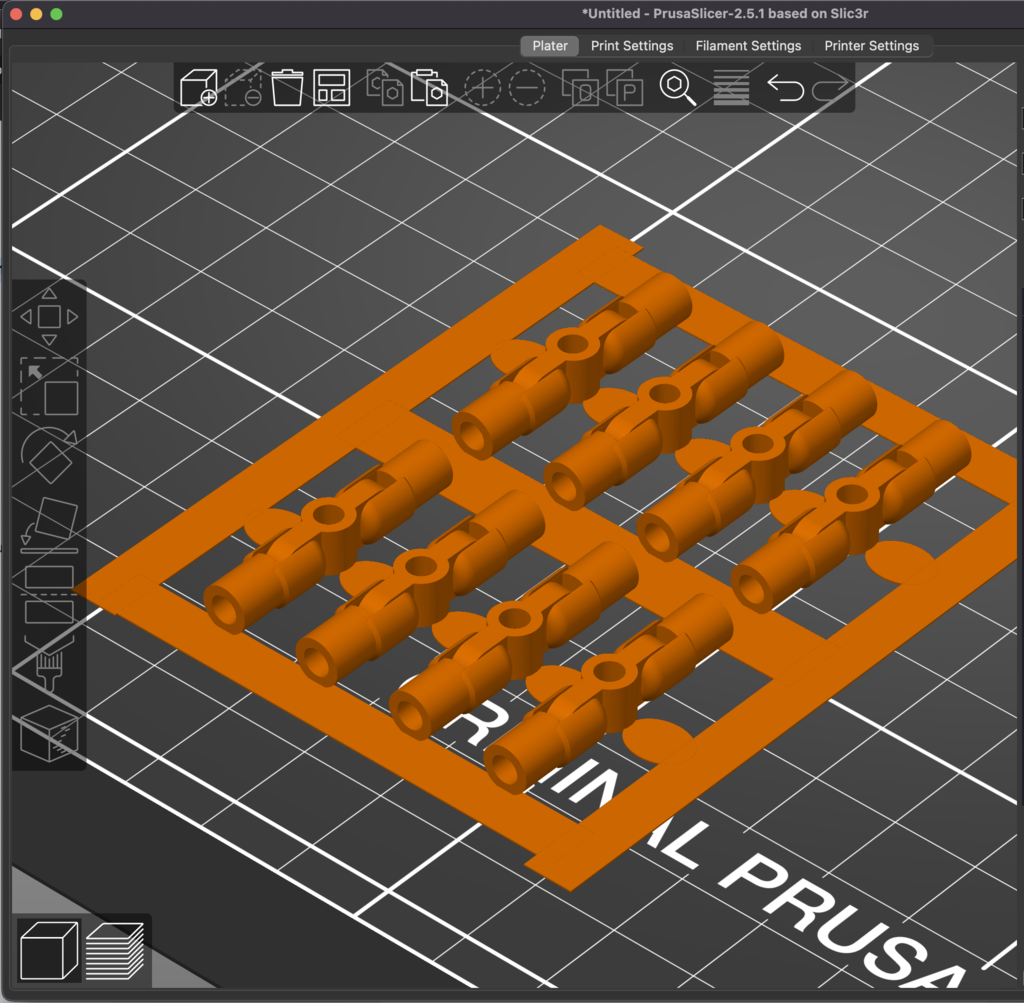Select the Place on face tool
Image resolution: width=1024 pixels, height=1003 pixels.
pyautogui.click(x=49, y=525)
